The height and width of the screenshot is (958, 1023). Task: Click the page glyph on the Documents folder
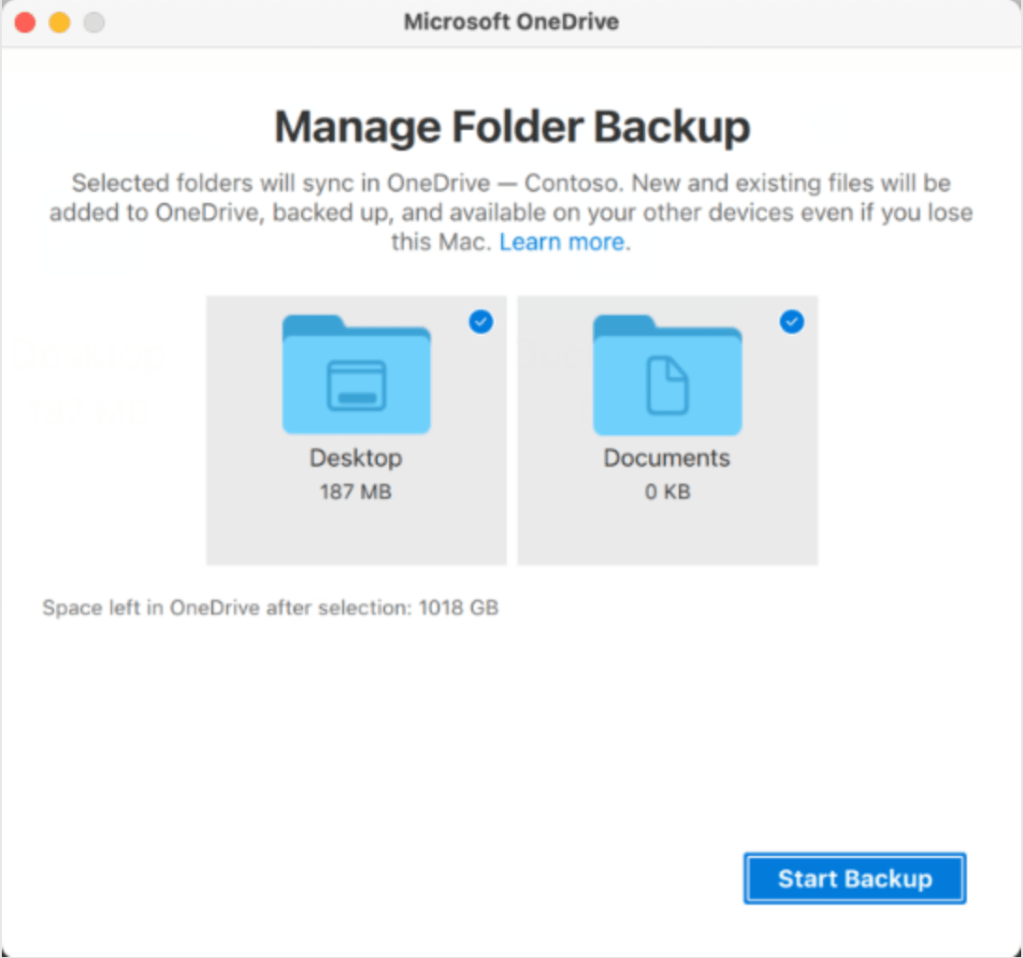(667, 386)
